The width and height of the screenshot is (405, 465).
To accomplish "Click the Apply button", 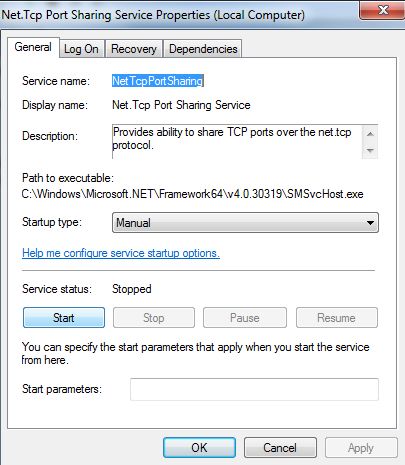I will click(361, 447).
